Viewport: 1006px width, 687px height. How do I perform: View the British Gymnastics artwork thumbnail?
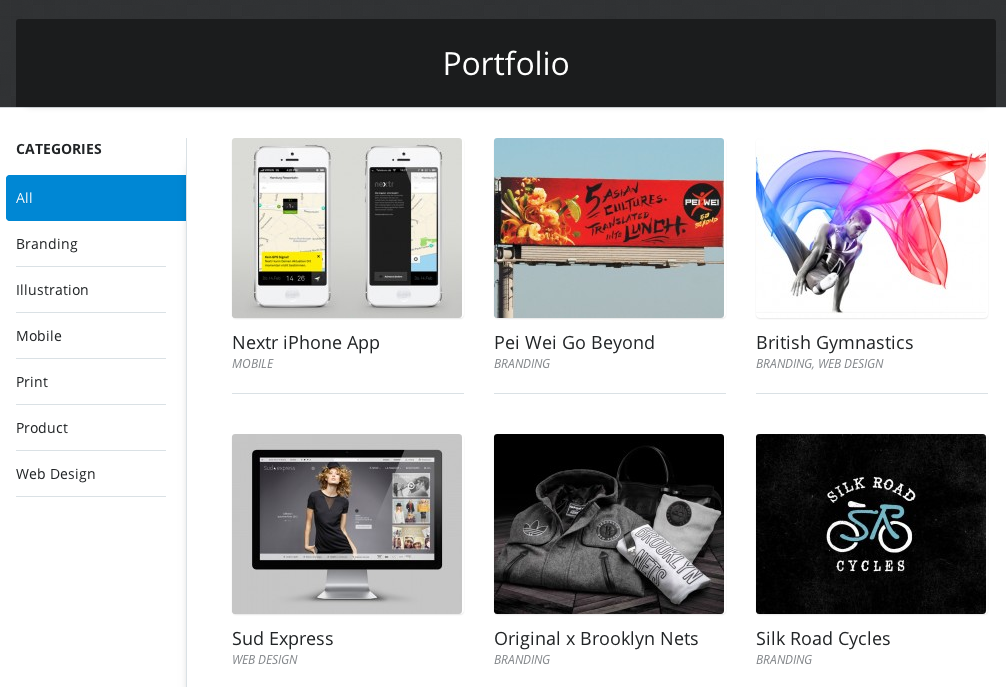point(871,228)
